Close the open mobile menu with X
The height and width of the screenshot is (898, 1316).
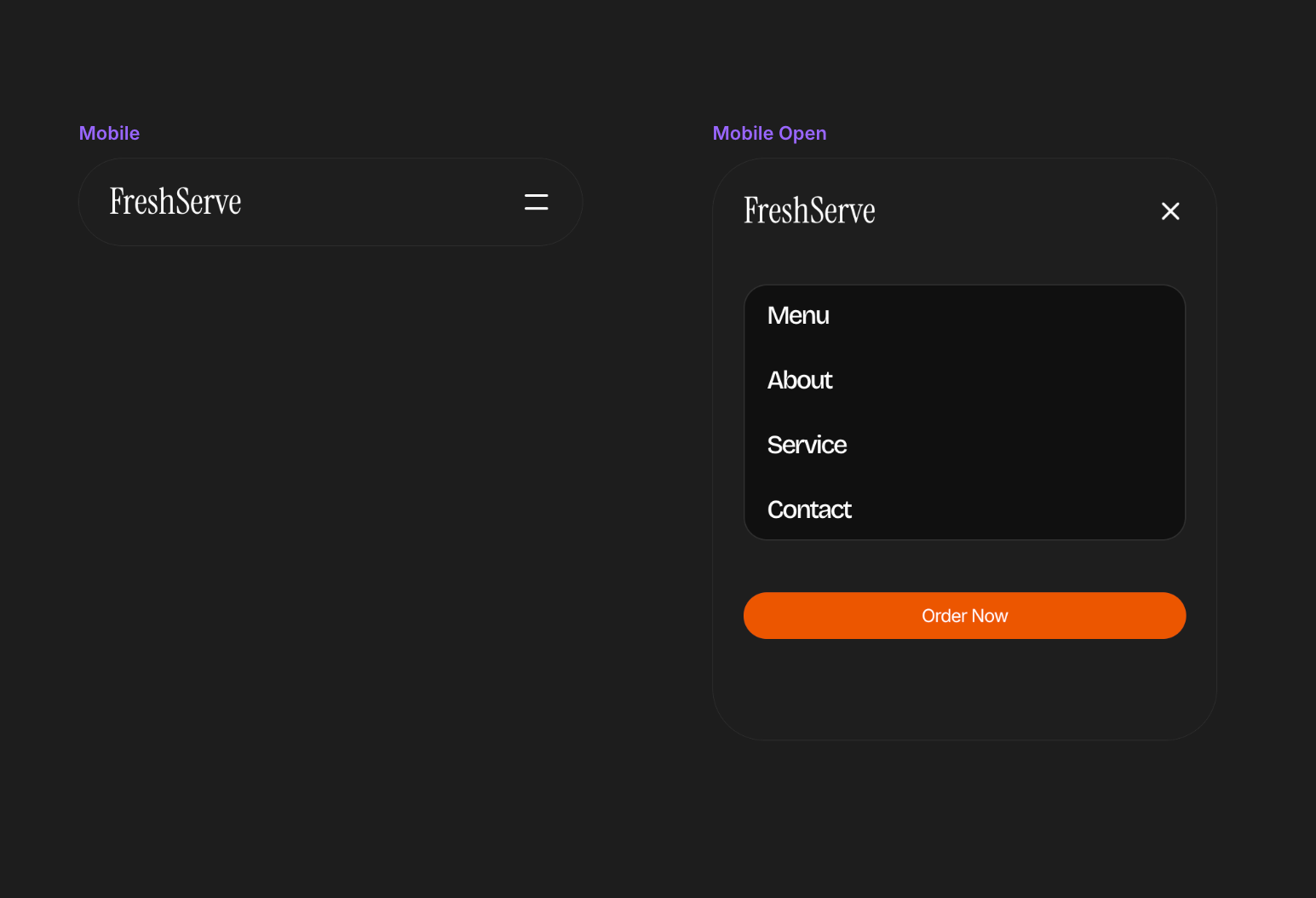tap(1169, 211)
